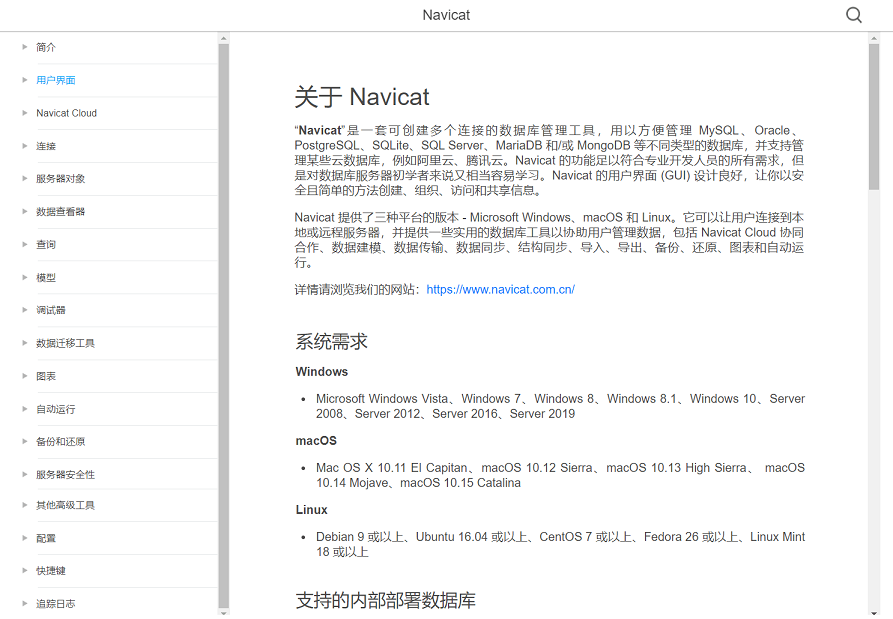The height and width of the screenshot is (619, 893).
Task: Expand the 配置 section arrow
Action: tap(24, 538)
